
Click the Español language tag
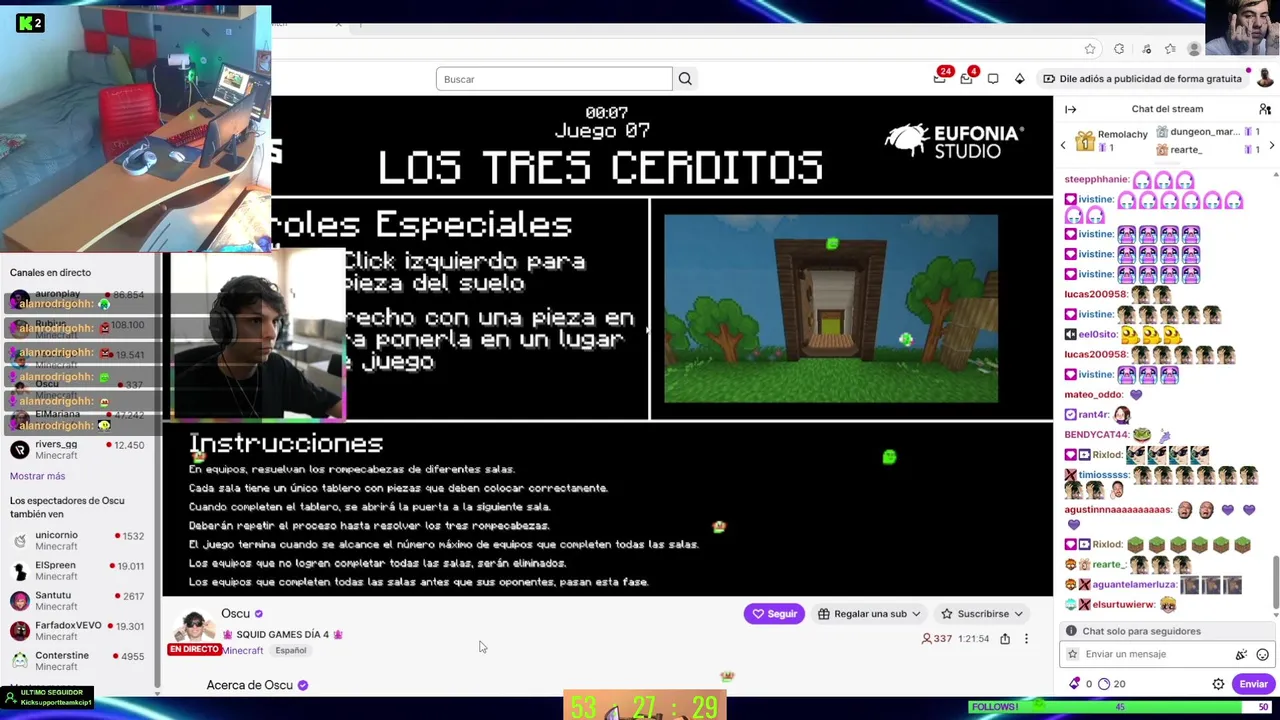(291, 651)
